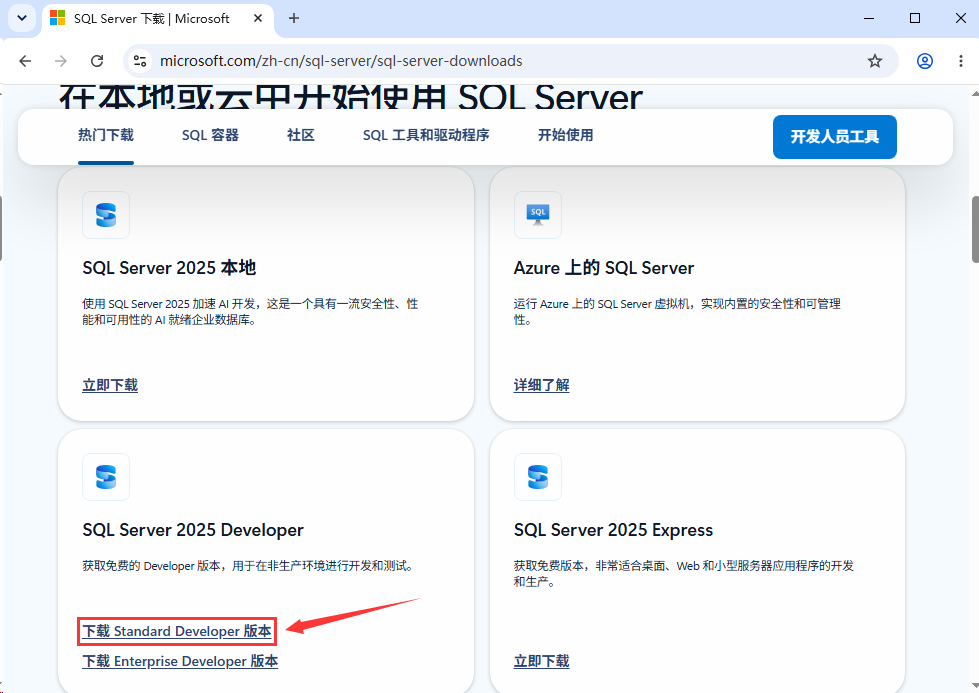979x693 pixels.
Task: Close the SQL Server 下载 tab
Action: coord(257,19)
